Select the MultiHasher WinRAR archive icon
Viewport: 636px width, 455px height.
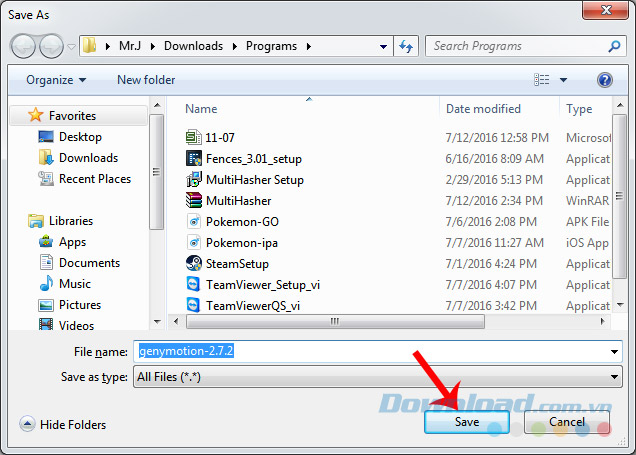193,200
